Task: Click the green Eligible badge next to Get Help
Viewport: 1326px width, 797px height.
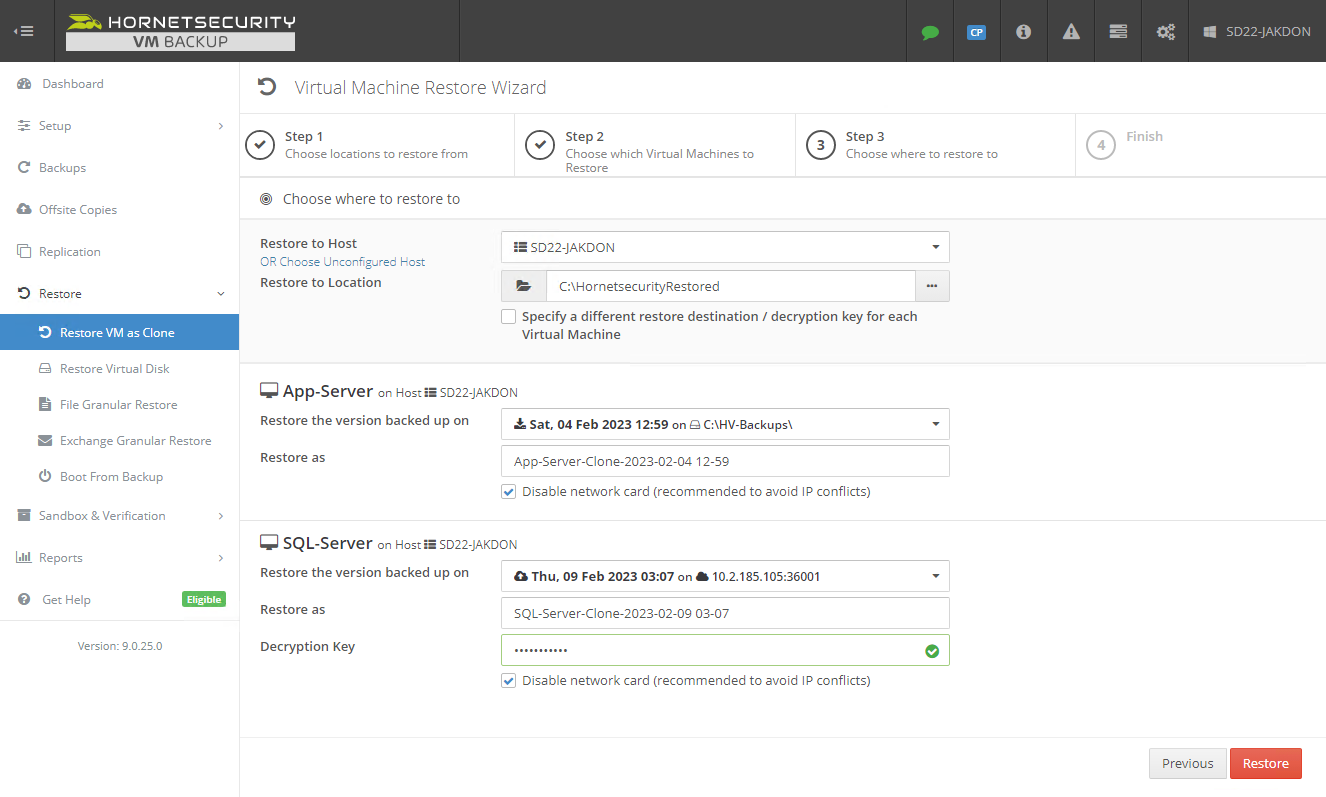Action: (203, 599)
